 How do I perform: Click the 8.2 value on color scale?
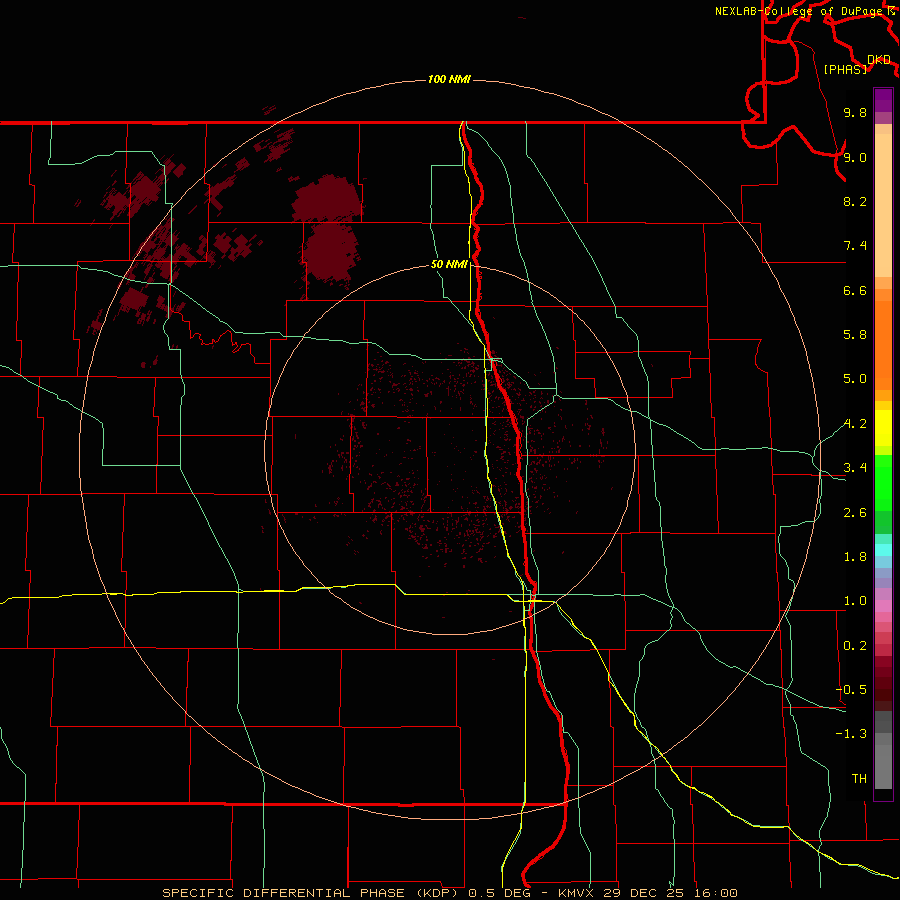[855, 201]
